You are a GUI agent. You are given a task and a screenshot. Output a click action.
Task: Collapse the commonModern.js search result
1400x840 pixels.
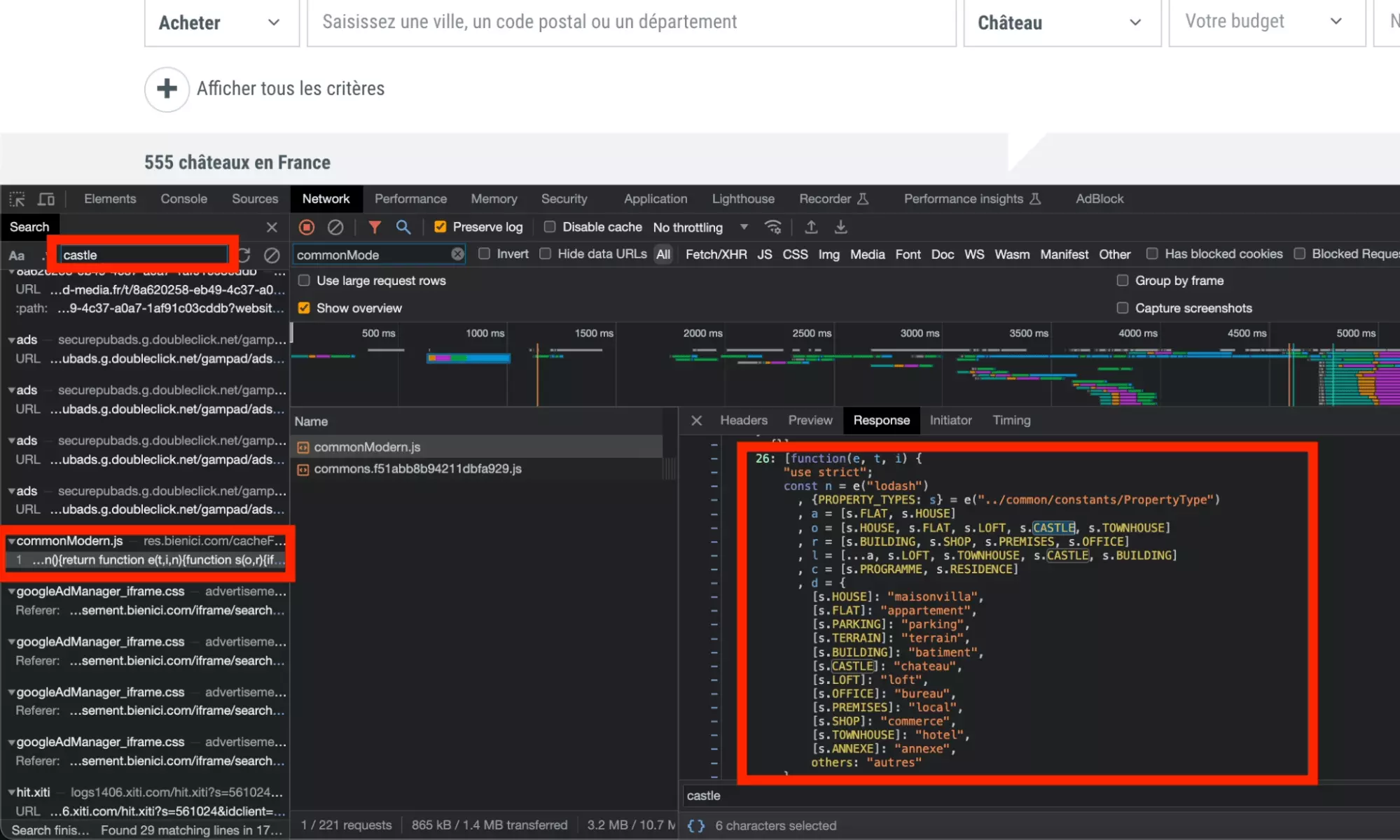click(11, 540)
